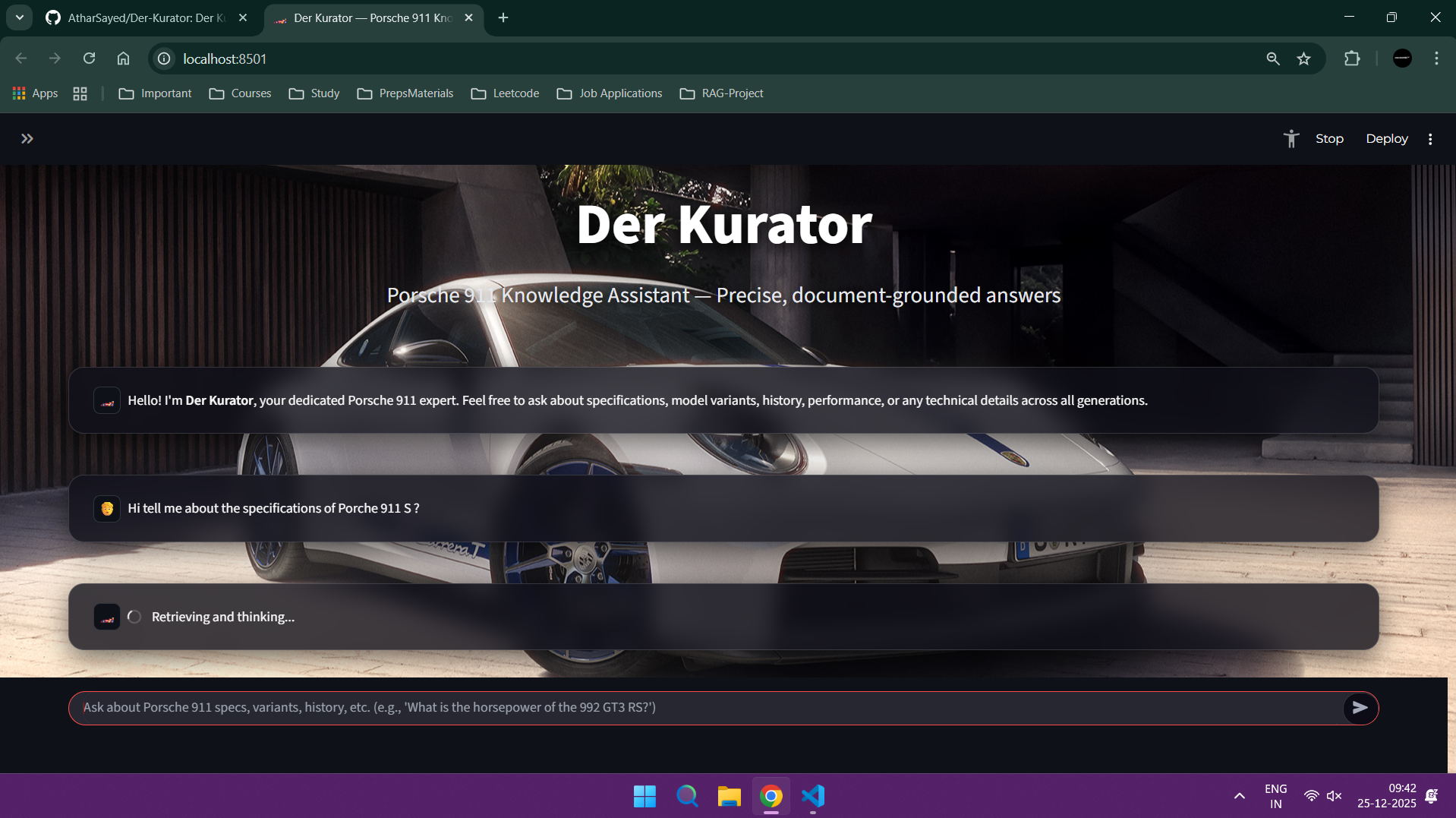
Task: View site information via the info icon
Action: tap(163, 58)
